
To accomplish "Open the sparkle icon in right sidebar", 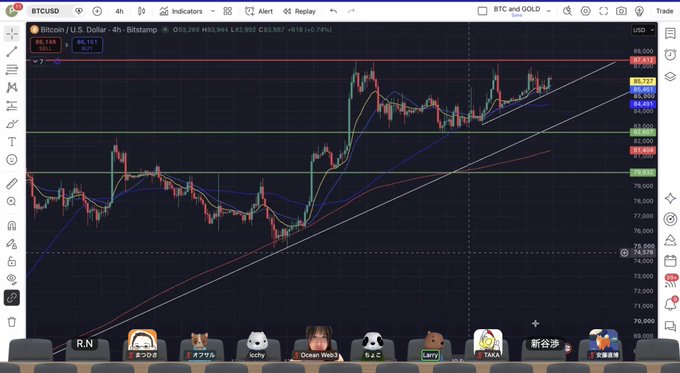I will tap(670, 198).
